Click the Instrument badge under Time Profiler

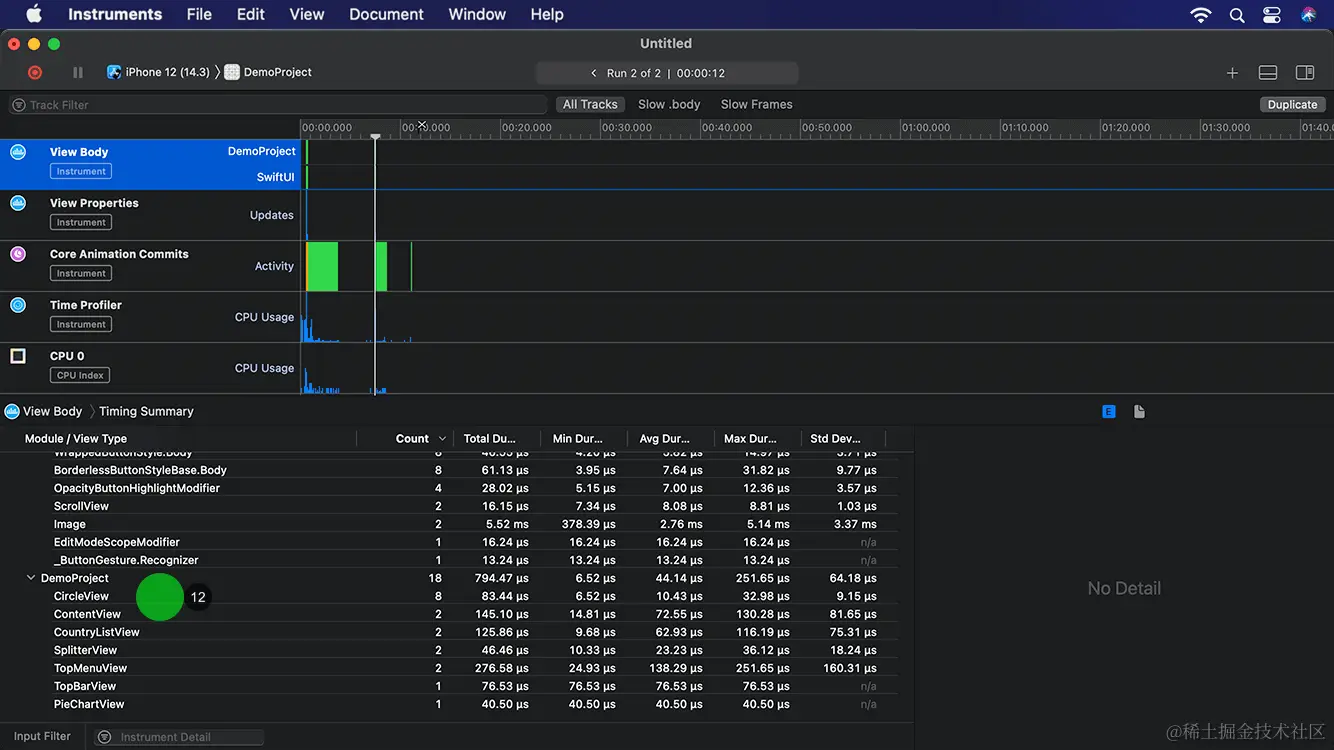[81, 325]
